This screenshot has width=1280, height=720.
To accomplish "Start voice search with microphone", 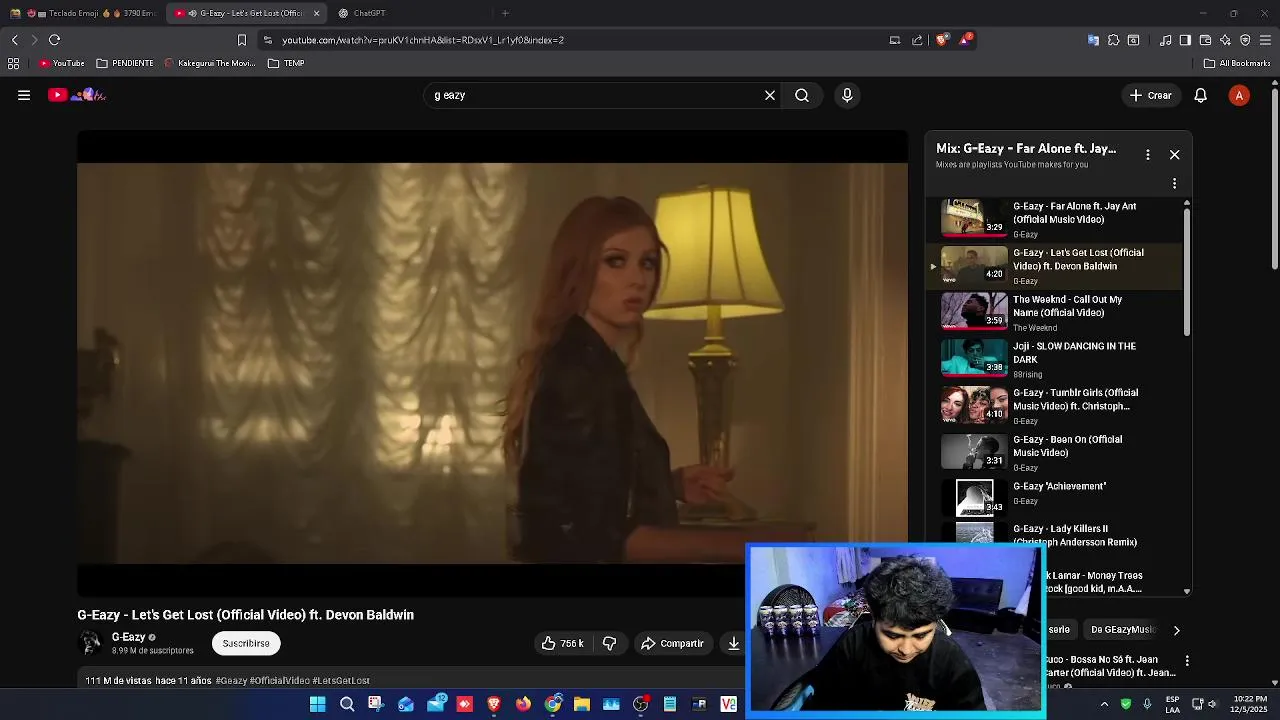I will (x=847, y=95).
